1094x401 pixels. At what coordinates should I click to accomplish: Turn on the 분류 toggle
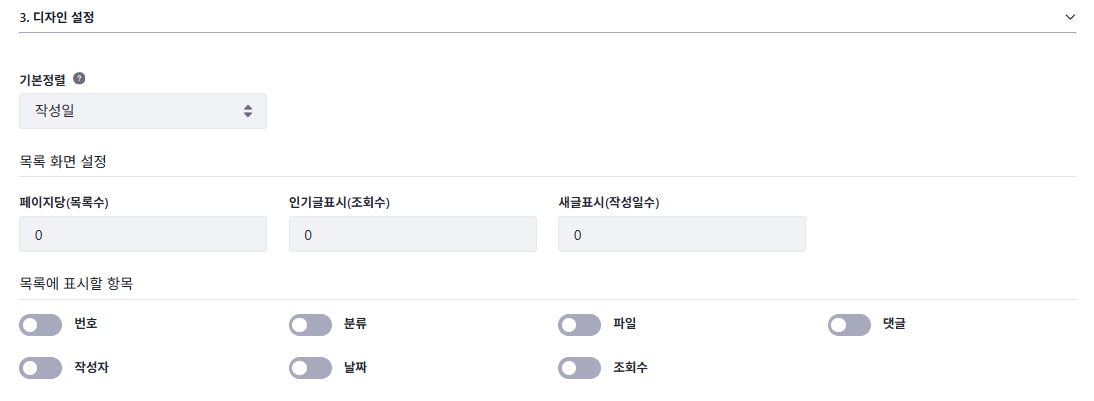310,324
